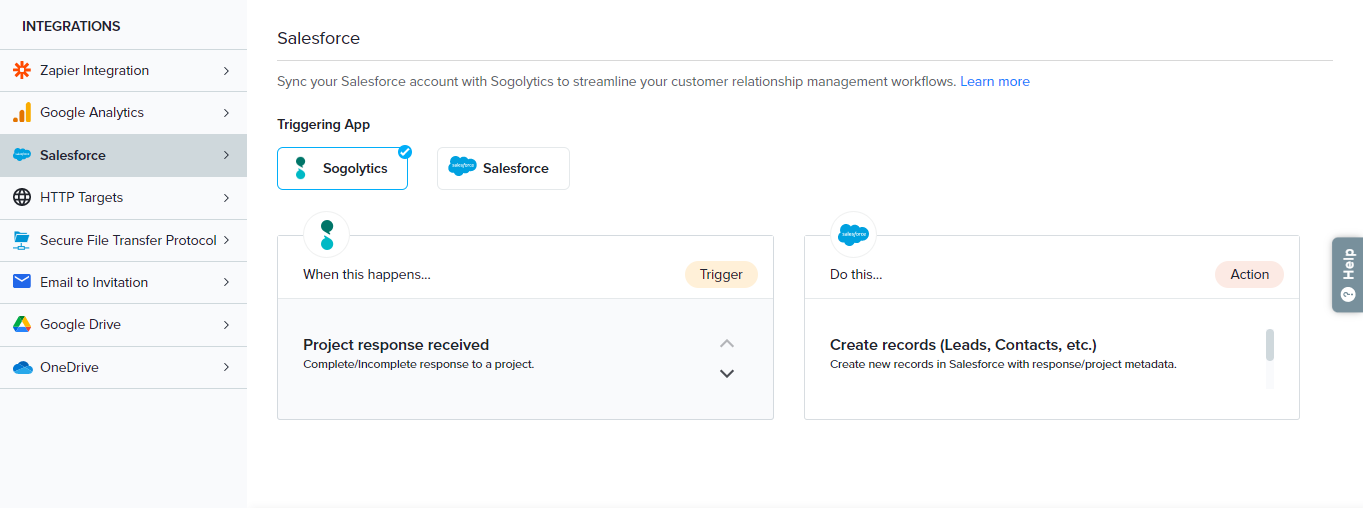
Task: Click the Google Analytics bar chart icon
Action: pyautogui.click(x=22, y=113)
